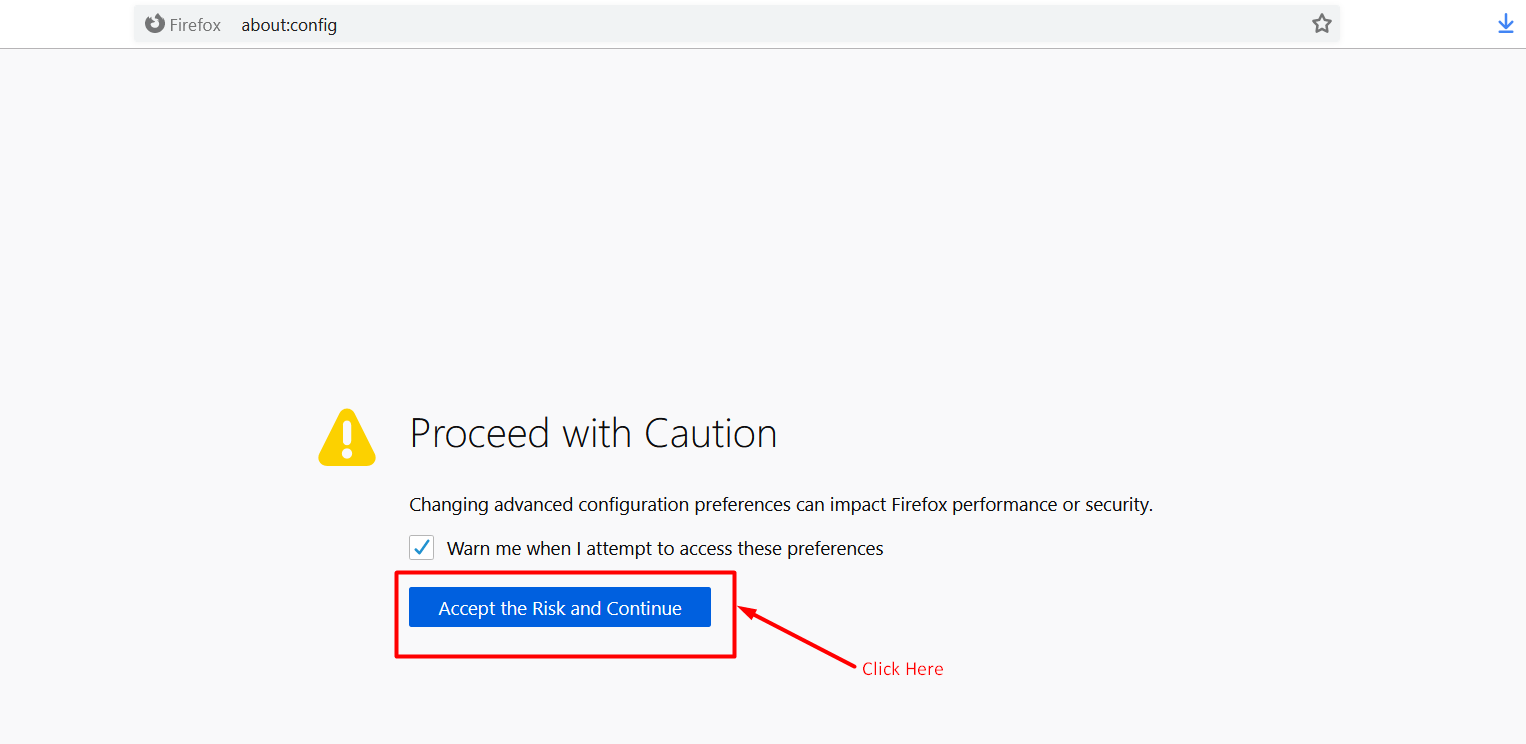Click the Firefox logo in the address bar
Image resolution: width=1526 pixels, height=744 pixels.
click(x=154, y=24)
